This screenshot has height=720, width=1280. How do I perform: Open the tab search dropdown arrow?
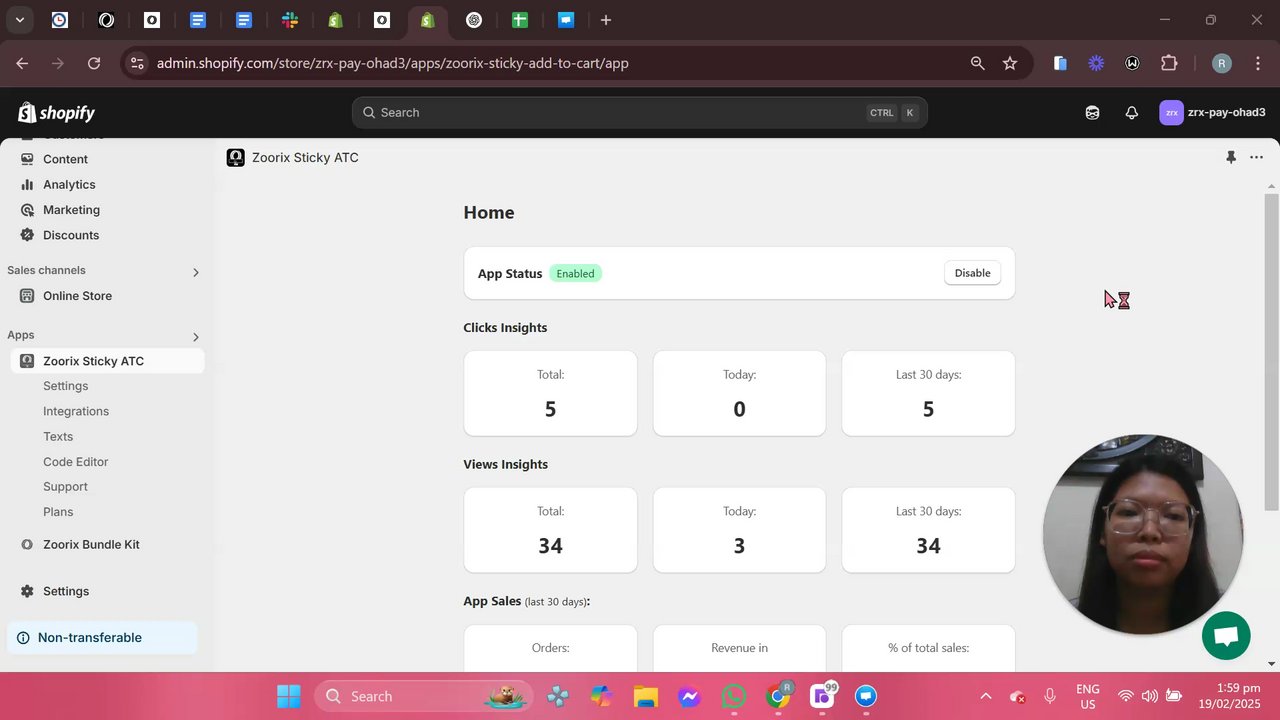[19, 20]
